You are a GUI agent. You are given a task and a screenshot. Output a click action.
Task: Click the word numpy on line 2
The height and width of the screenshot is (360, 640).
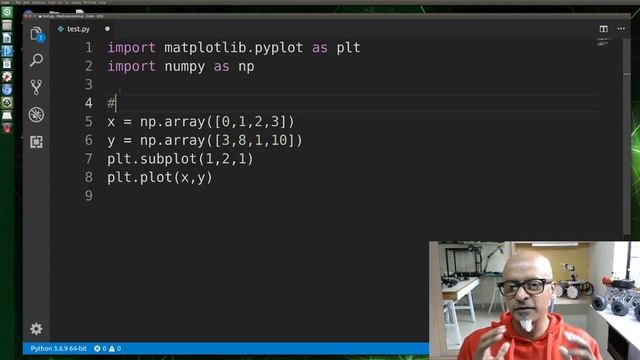(x=184, y=67)
